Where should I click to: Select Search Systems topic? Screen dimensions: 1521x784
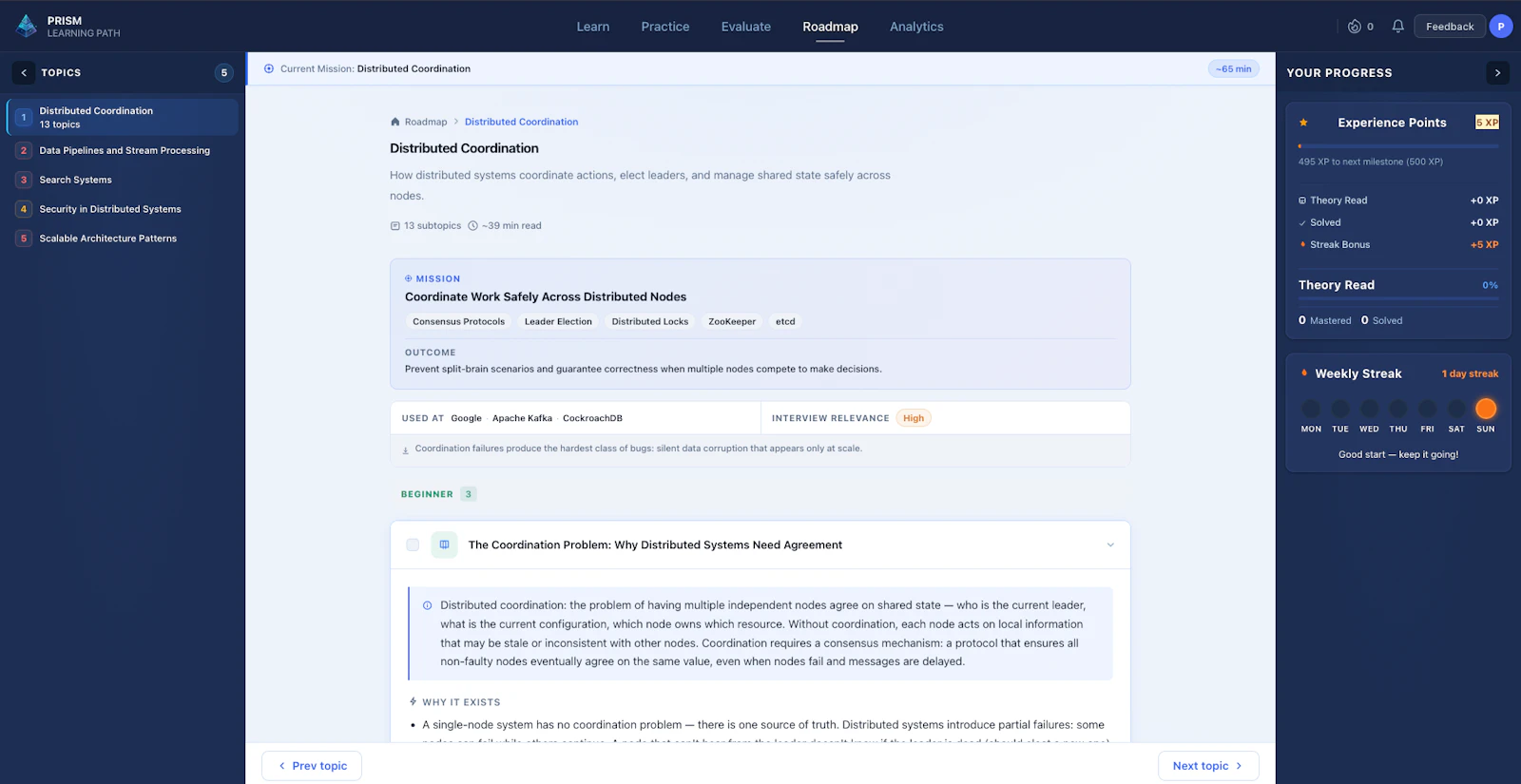123,180
